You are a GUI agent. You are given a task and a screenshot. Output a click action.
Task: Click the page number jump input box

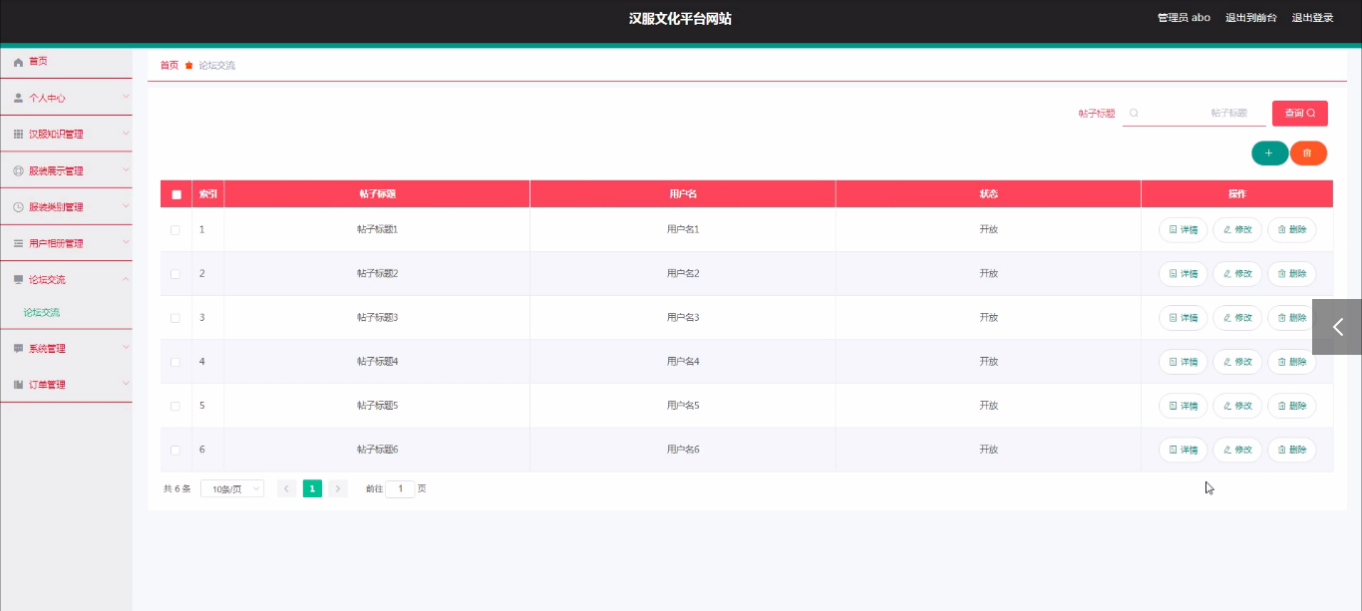point(400,489)
